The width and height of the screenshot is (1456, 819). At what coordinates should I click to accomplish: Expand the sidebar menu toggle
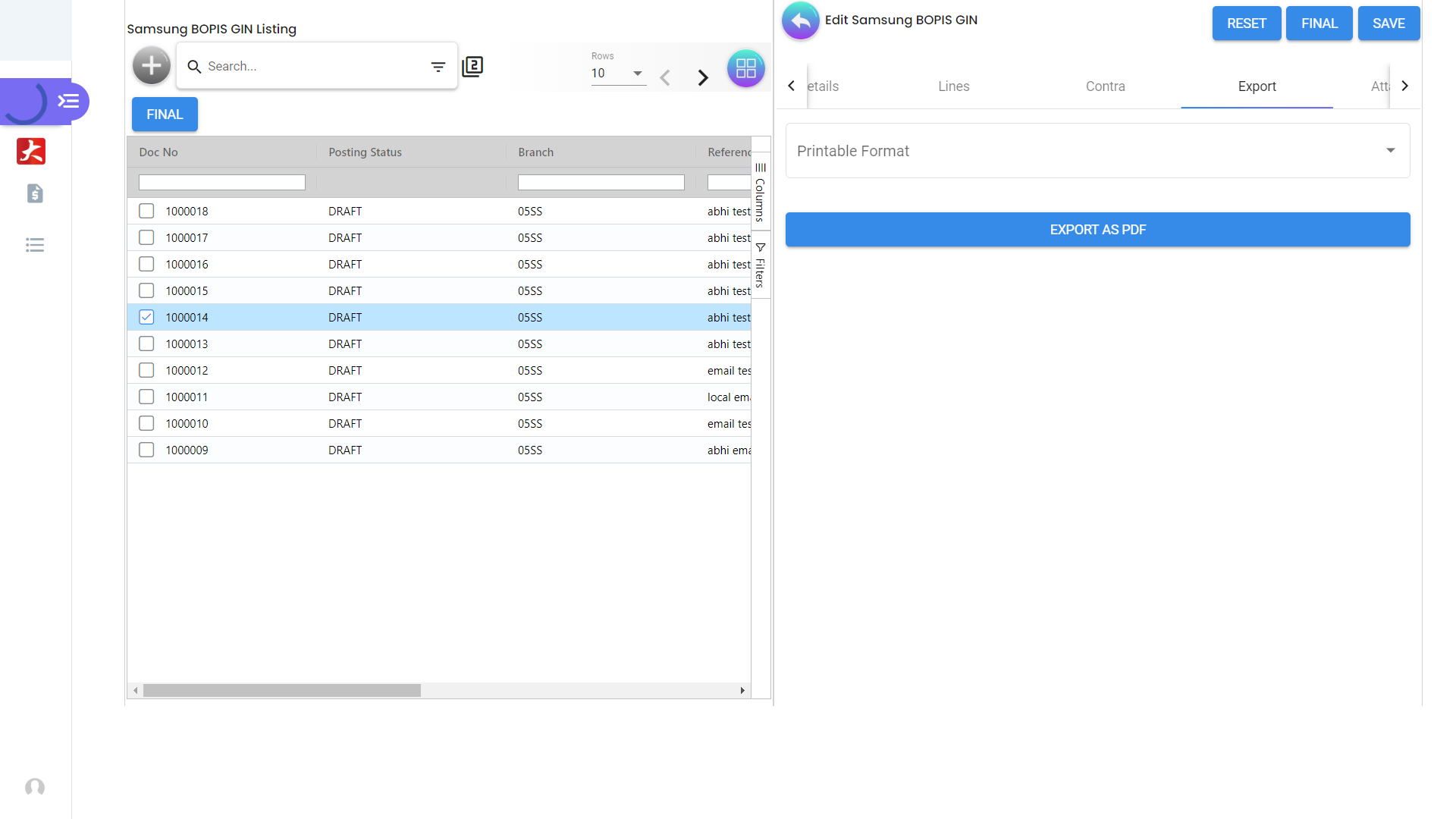pyautogui.click(x=69, y=101)
